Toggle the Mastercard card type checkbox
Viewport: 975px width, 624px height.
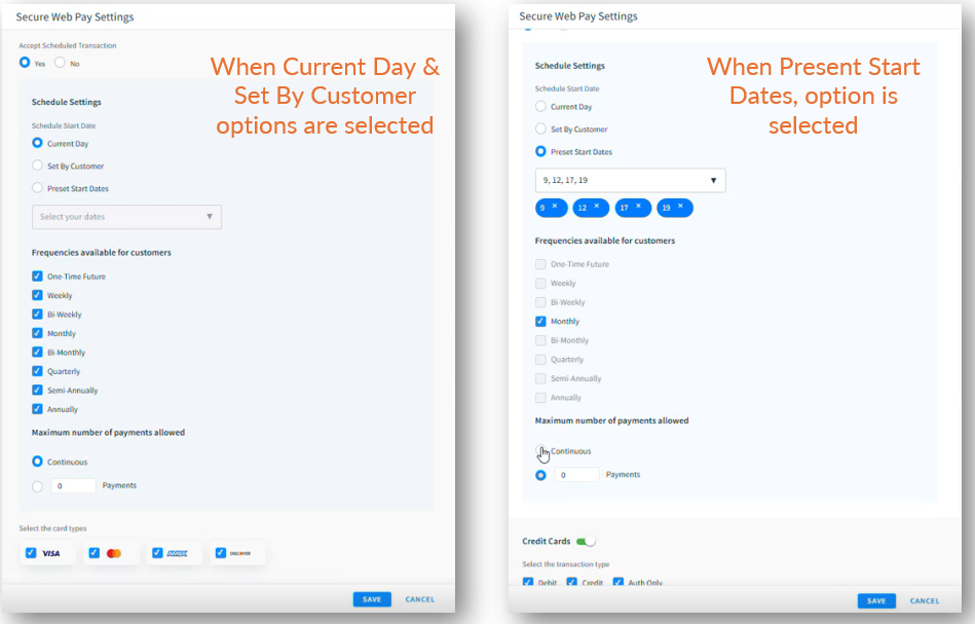[95, 553]
